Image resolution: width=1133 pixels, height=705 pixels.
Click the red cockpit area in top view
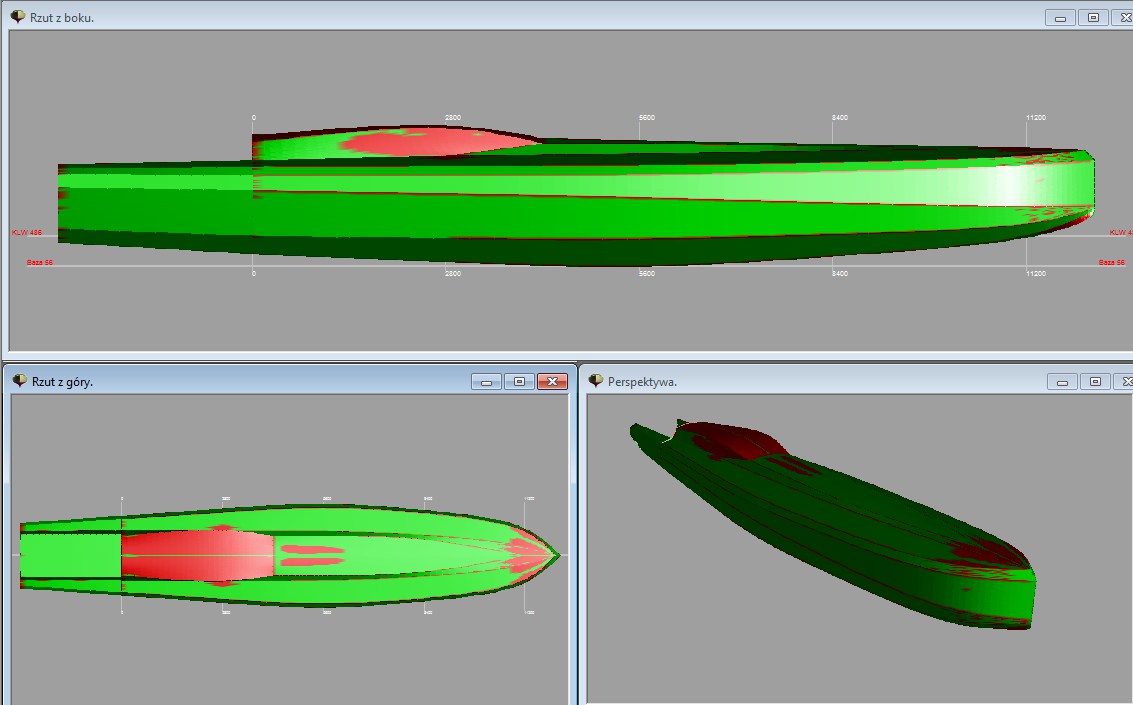point(197,555)
